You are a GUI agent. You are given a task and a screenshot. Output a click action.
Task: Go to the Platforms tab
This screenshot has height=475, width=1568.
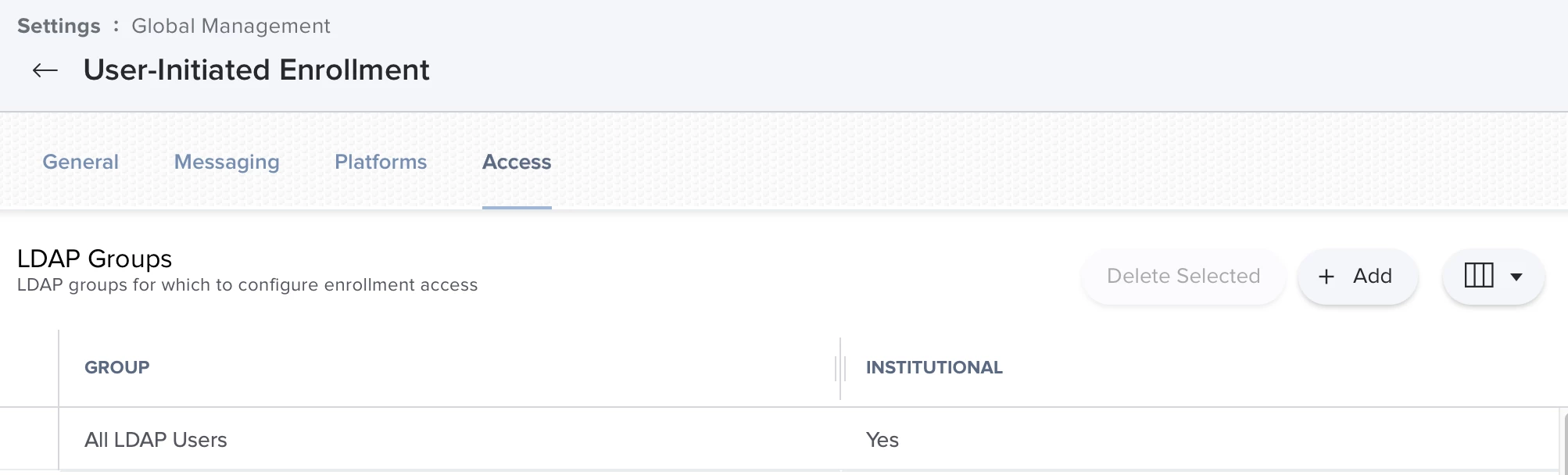point(381,162)
